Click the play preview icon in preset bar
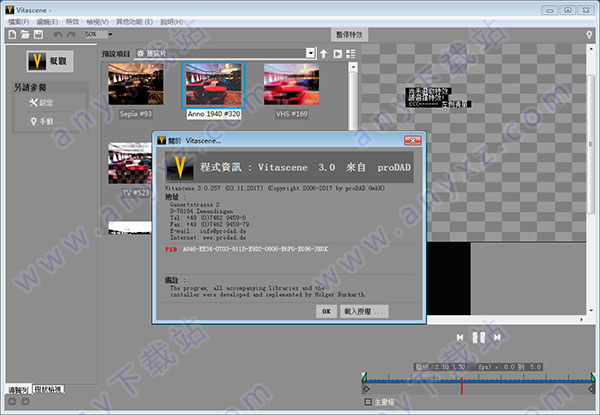 tap(337, 54)
